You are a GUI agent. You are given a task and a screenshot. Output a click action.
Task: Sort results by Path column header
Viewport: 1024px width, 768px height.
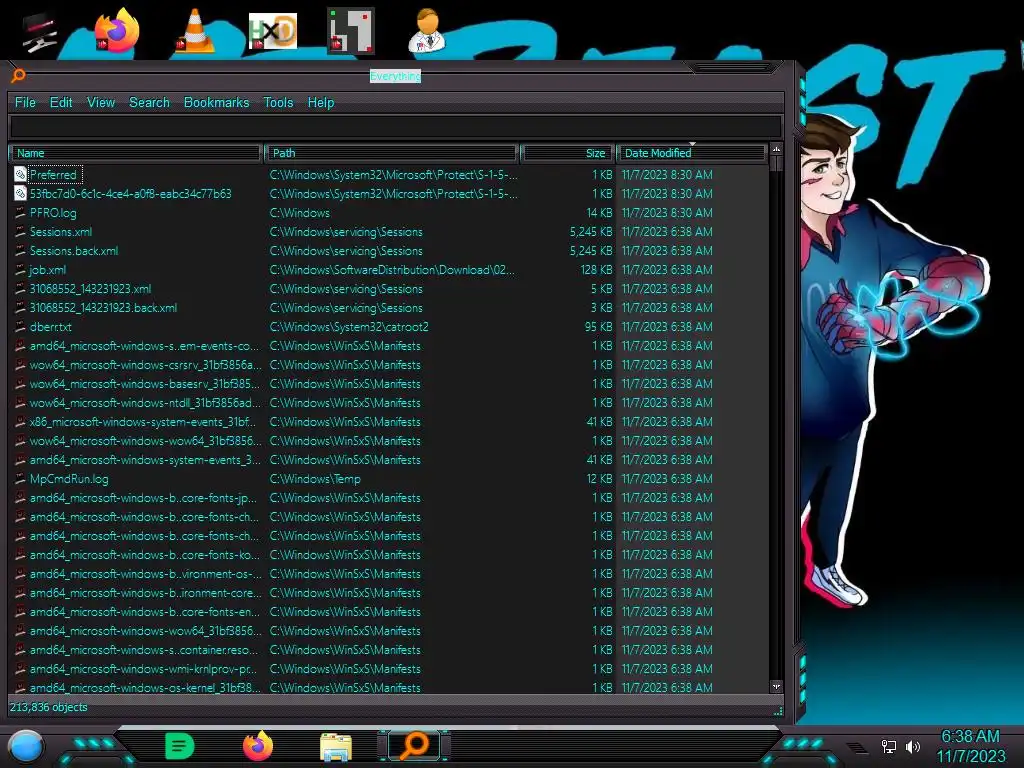point(392,153)
